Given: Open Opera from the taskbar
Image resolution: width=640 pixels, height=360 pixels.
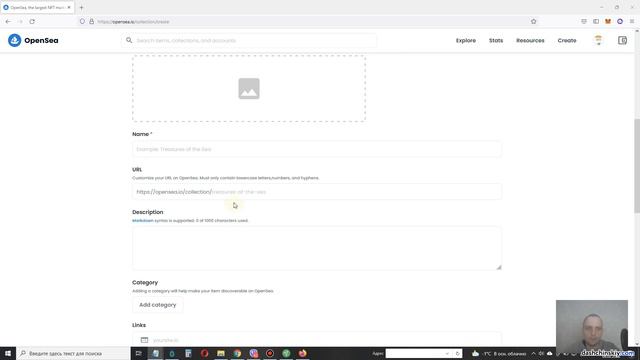Looking at the screenshot, I should pyautogui.click(x=204, y=353).
